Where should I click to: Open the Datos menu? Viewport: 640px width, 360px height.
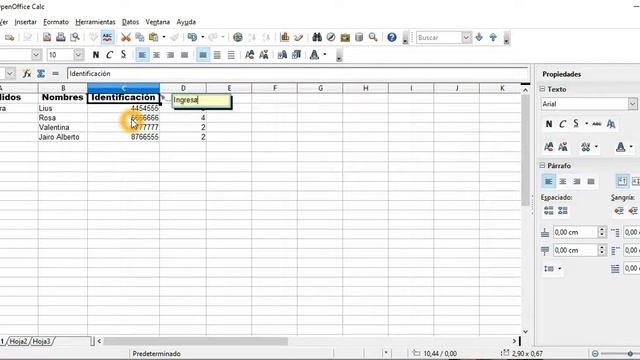point(130,22)
